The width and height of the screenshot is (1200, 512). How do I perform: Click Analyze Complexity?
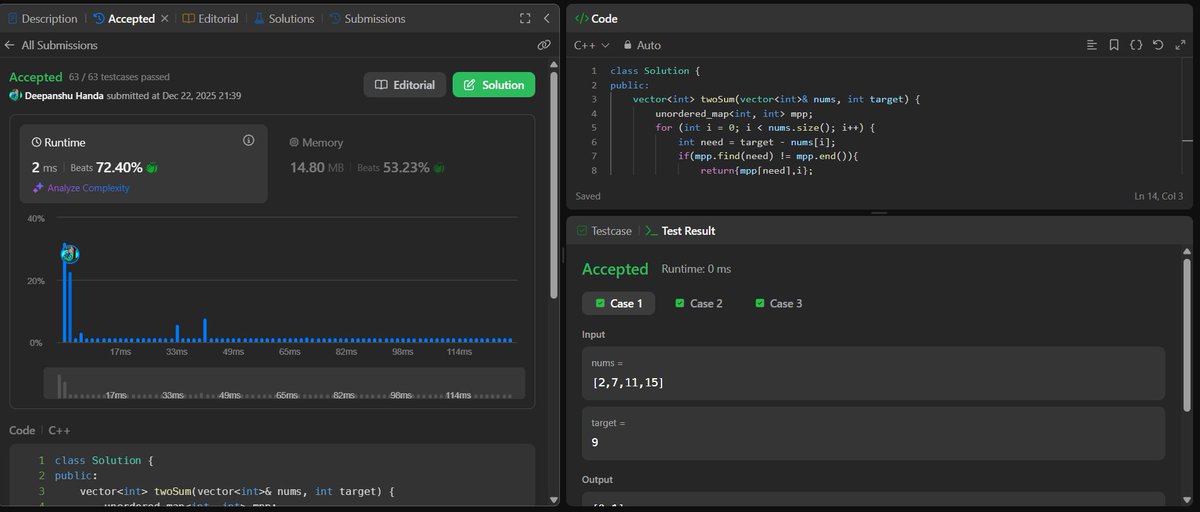pyautogui.click(x=87, y=188)
